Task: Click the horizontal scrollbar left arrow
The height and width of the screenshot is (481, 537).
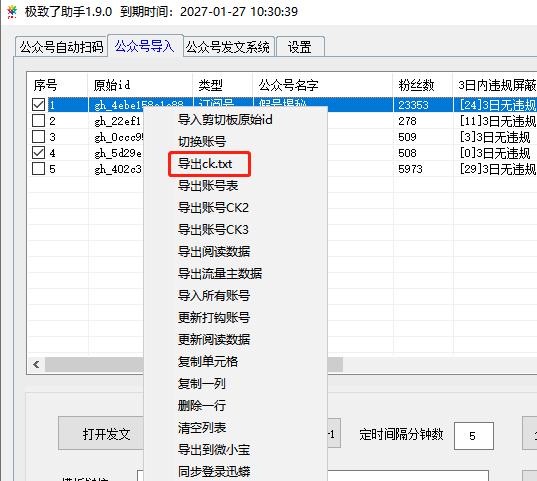Action: (x=36, y=365)
